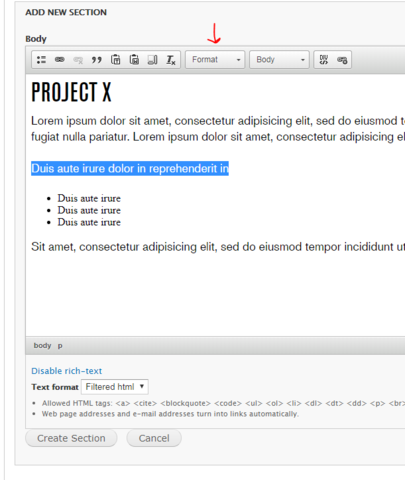Apply block quote formatting
Viewport: 405px width, 480px height.
[x=97, y=60]
